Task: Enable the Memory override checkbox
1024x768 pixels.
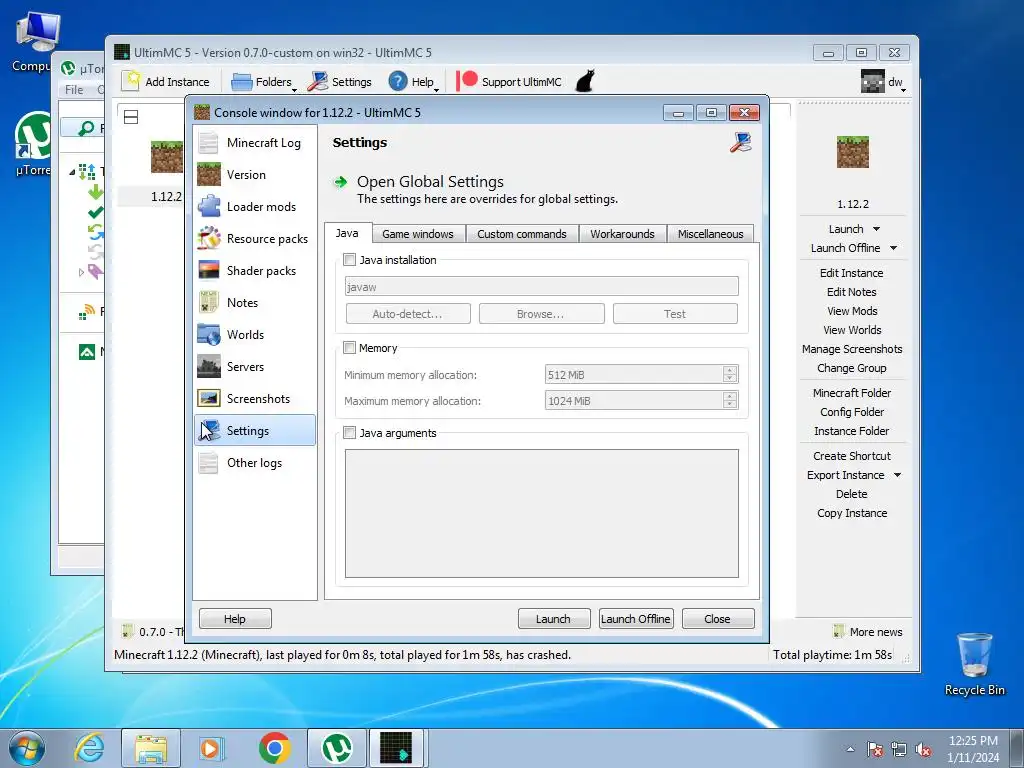Action: pyautogui.click(x=350, y=348)
